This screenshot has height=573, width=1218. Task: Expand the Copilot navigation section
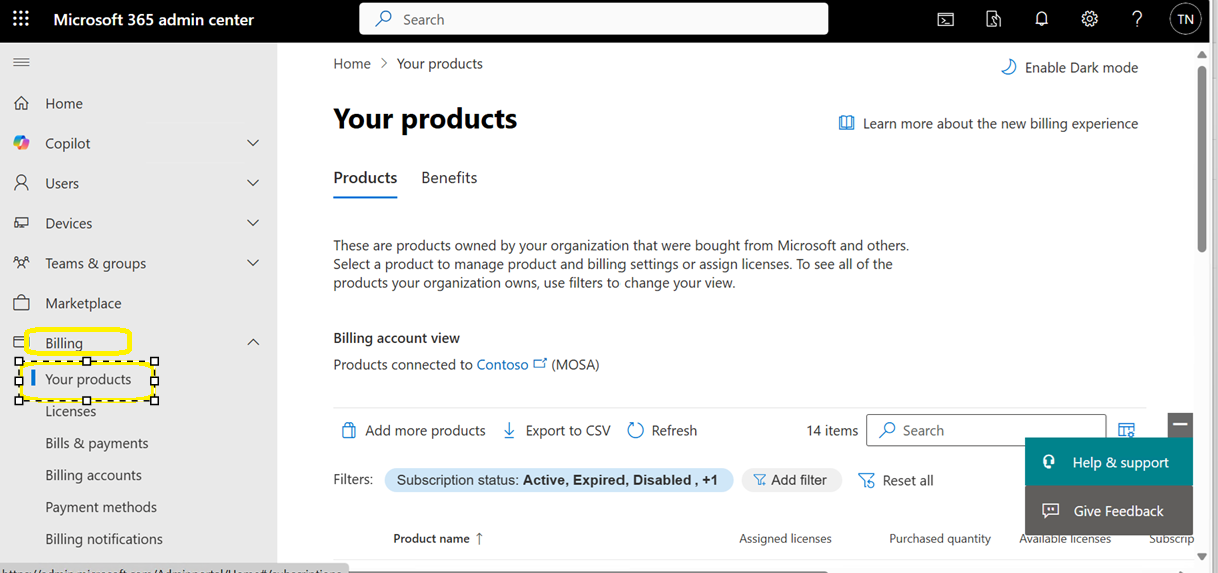253,143
